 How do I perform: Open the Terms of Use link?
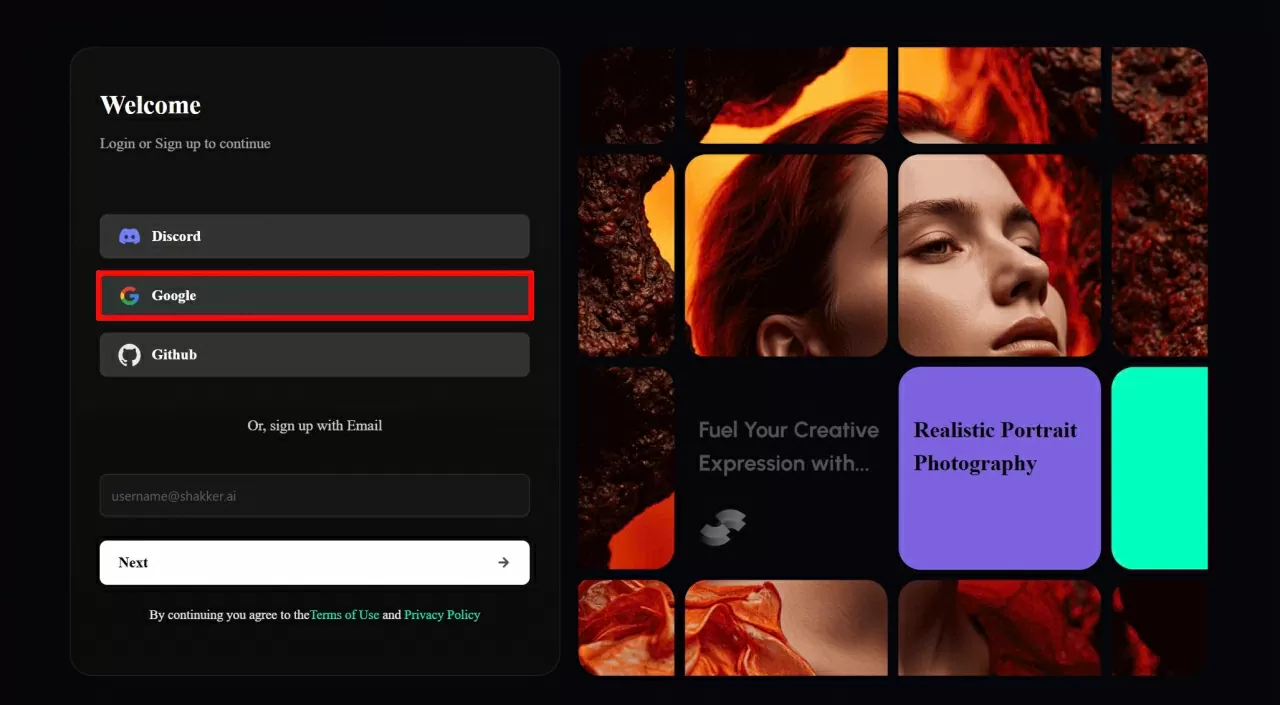[344, 615]
